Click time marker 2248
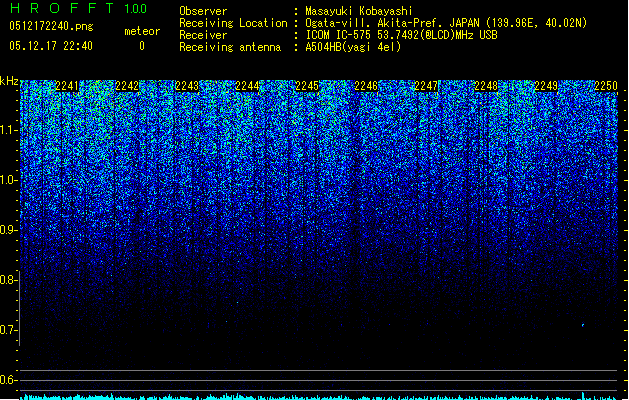The image size is (629, 400). [x=486, y=86]
